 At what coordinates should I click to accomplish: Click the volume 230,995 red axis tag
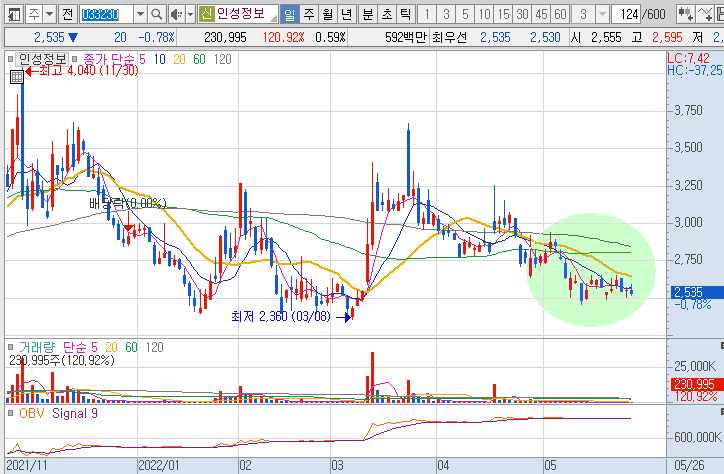pyautogui.click(x=695, y=384)
